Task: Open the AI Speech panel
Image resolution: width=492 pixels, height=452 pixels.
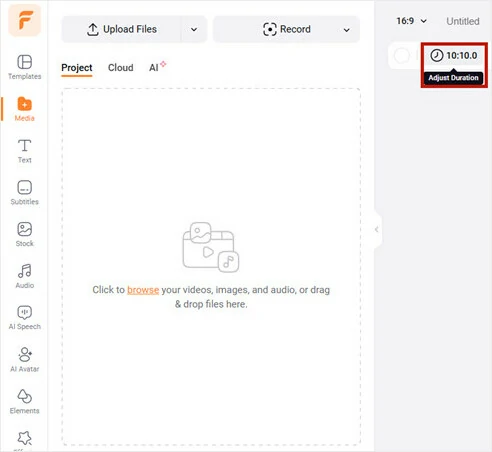Action: pos(24,318)
